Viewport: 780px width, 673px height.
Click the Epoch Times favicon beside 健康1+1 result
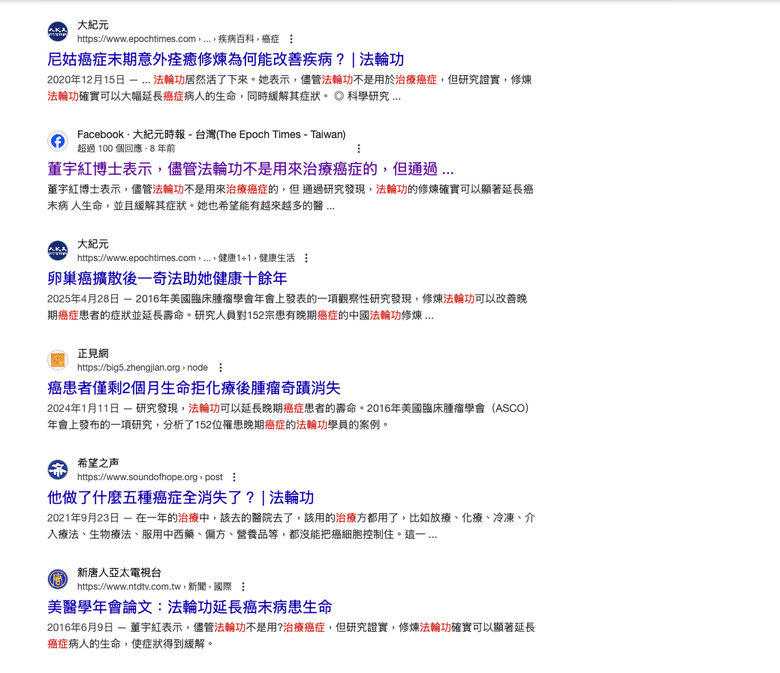(x=58, y=251)
